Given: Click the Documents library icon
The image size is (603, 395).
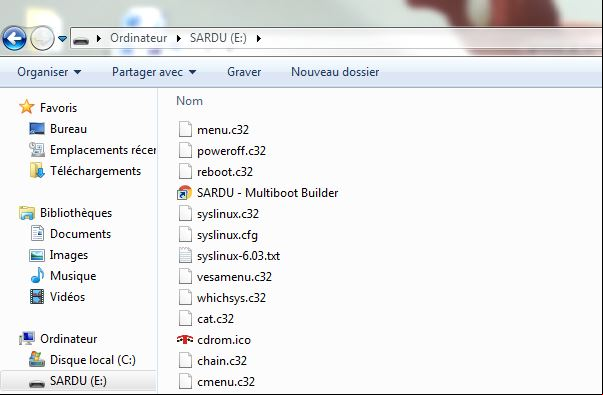Looking at the screenshot, I should 37,233.
